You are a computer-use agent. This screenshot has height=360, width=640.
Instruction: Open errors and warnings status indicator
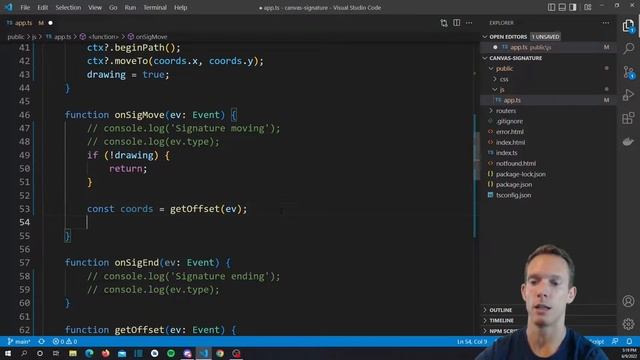[65, 341]
